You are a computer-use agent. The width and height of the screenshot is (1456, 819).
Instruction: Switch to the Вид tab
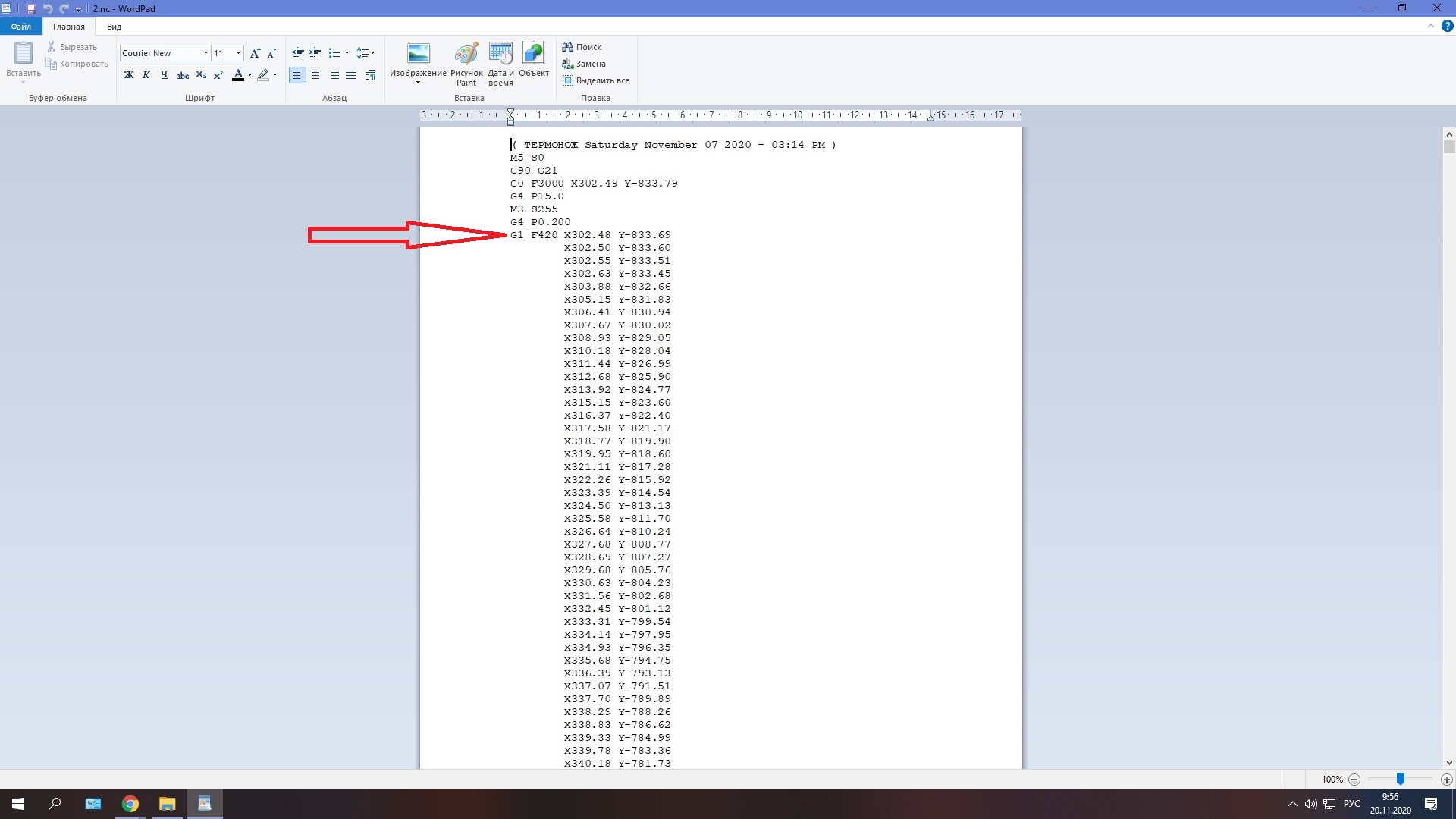pyautogui.click(x=114, y=27)
